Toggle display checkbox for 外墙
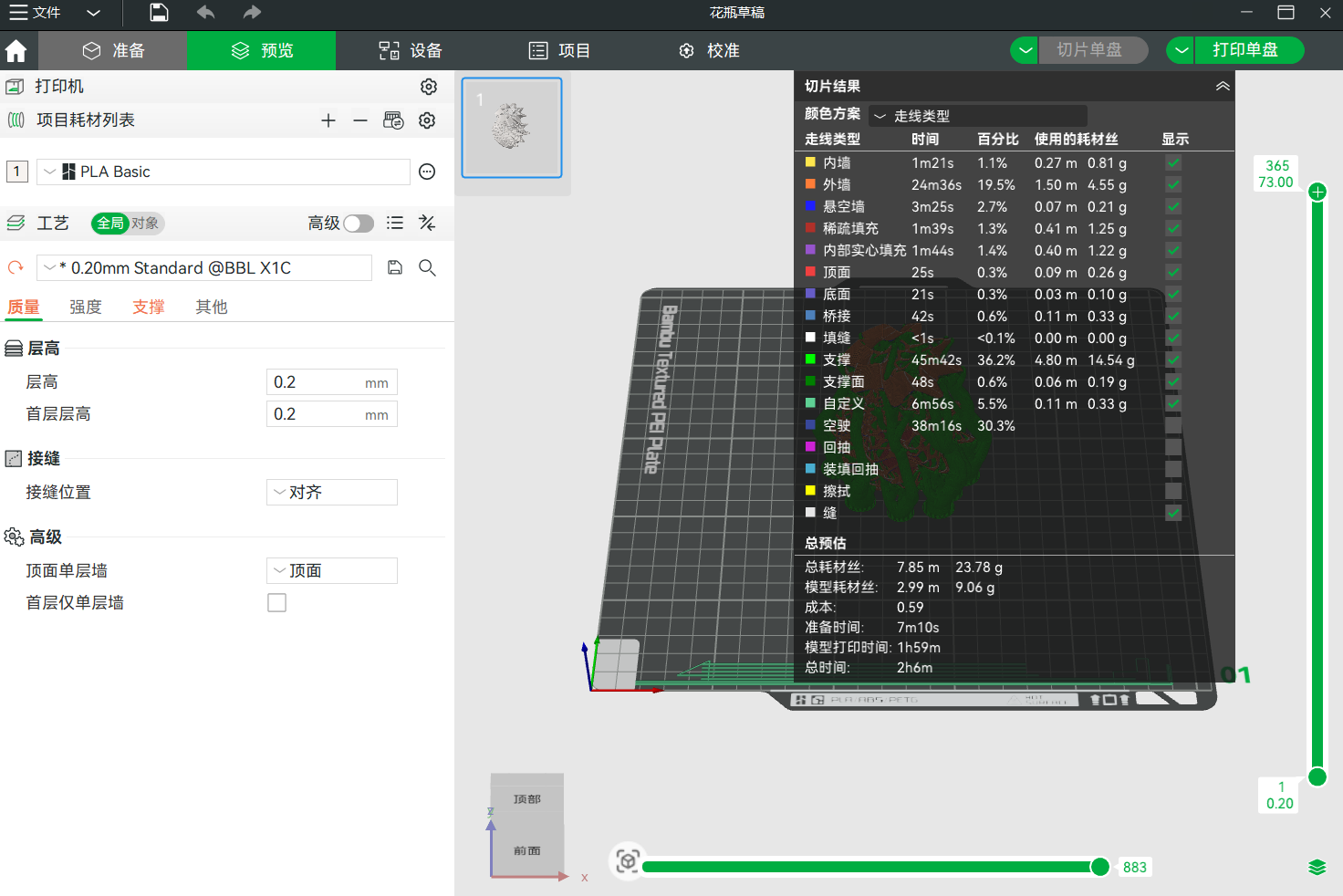 coord(1173,184)
